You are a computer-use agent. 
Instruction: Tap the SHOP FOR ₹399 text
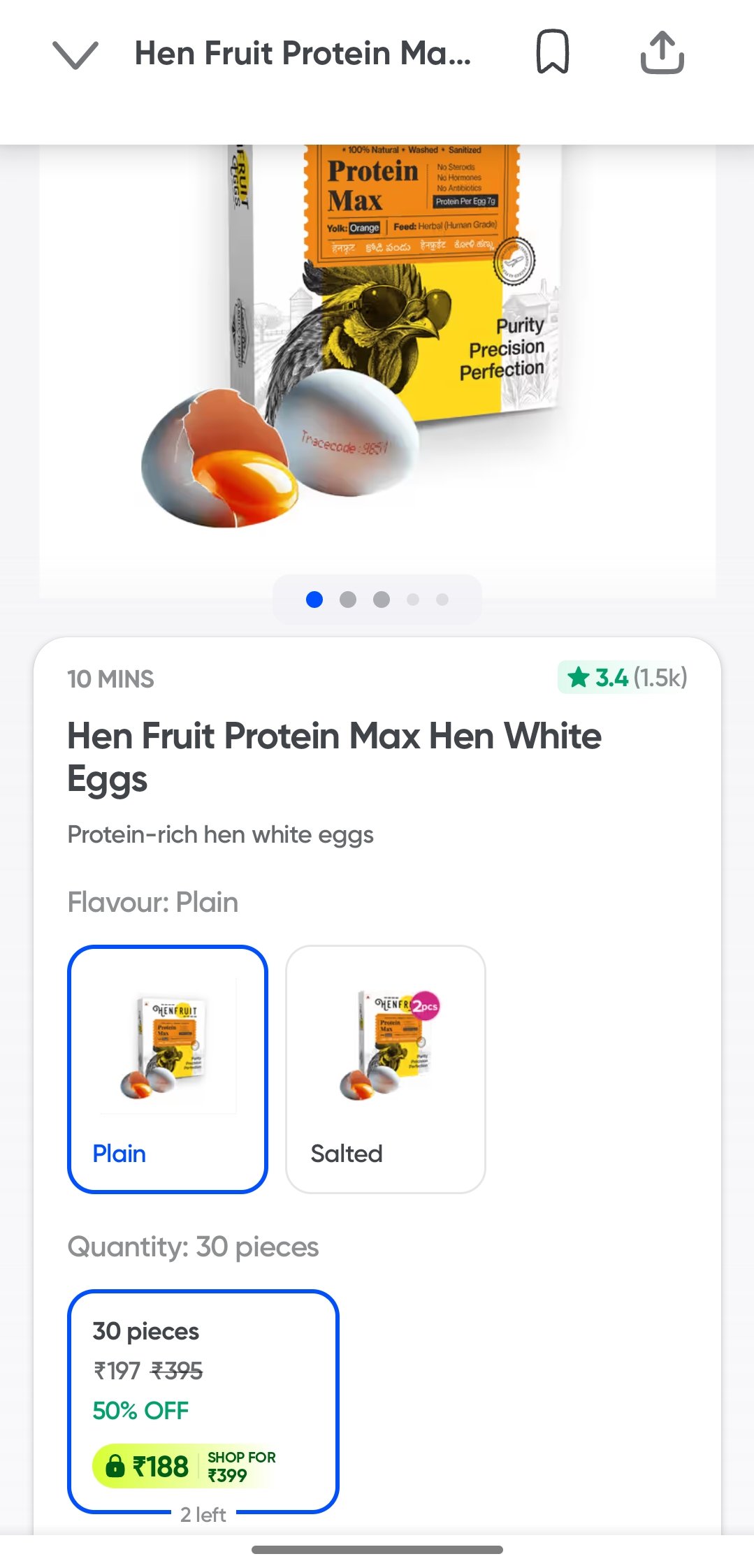coord(241,1466)
